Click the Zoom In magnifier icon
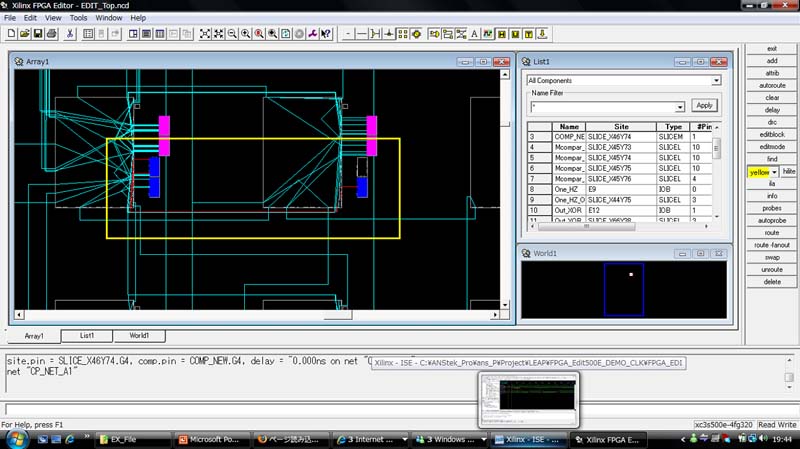800x449 pixels. 246,34
